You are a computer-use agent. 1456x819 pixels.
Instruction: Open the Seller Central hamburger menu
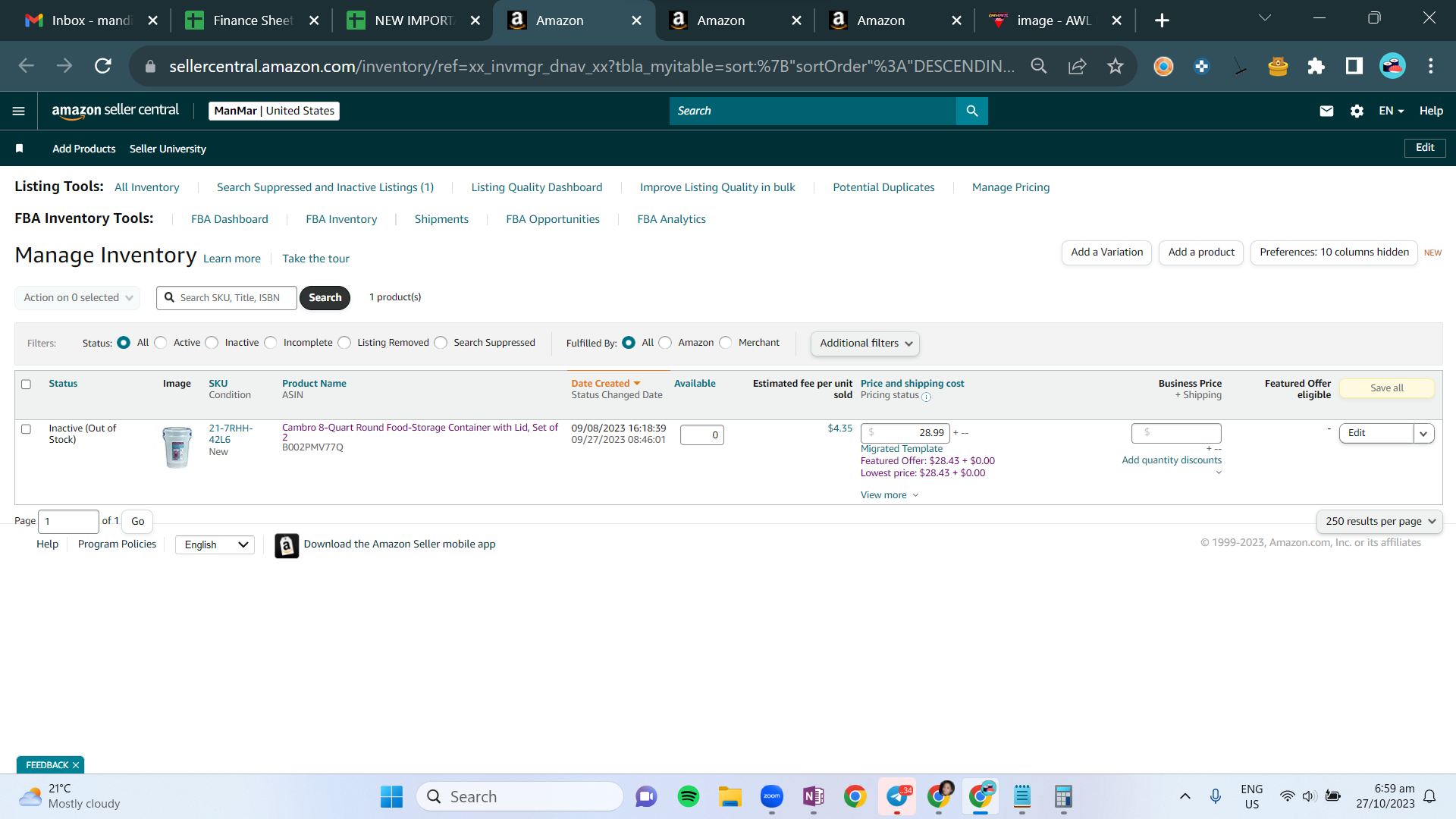pos(19,111)
